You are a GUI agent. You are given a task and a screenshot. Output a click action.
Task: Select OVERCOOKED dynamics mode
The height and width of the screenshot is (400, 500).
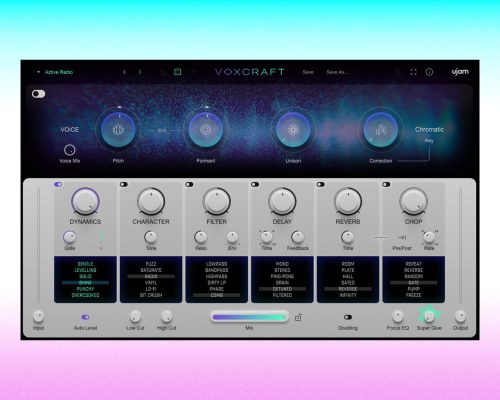tap(85, 295)
